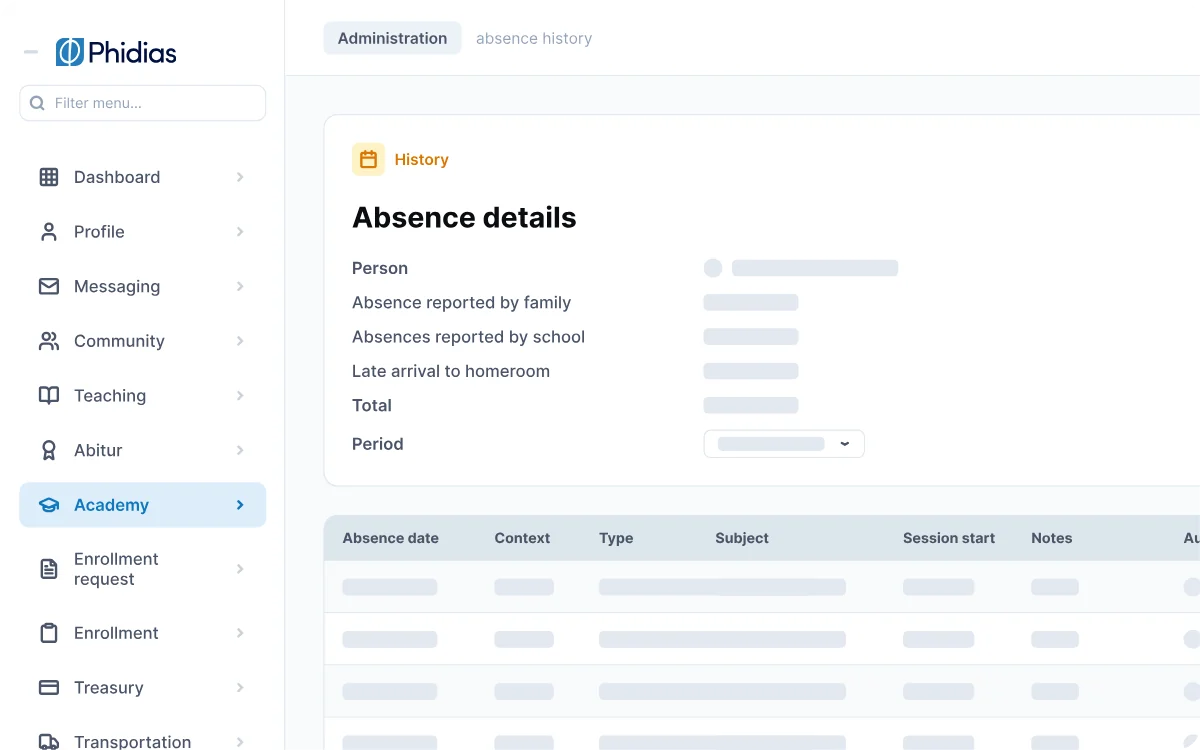Sort by the Context column header
Screen dimensions: 1200x750
522,538
